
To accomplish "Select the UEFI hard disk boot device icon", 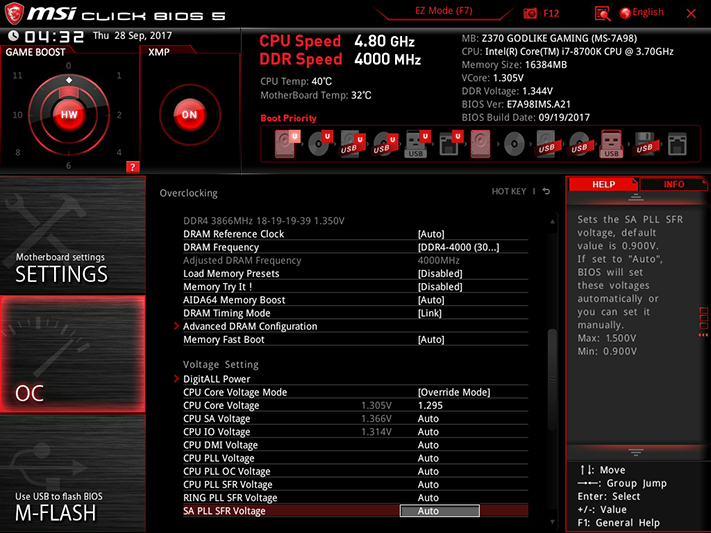I will (287, 143).
